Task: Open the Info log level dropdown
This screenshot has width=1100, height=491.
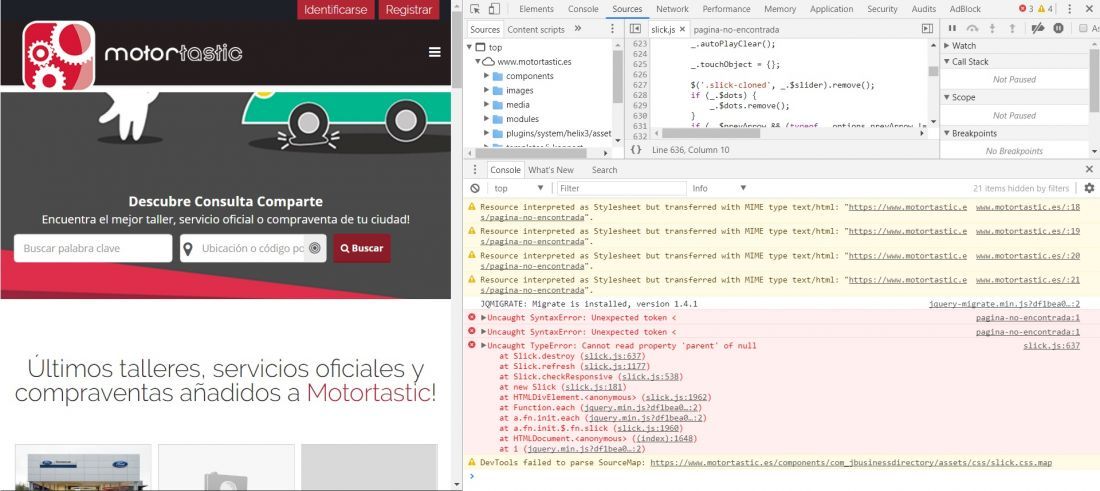Action: click(719, 188)
